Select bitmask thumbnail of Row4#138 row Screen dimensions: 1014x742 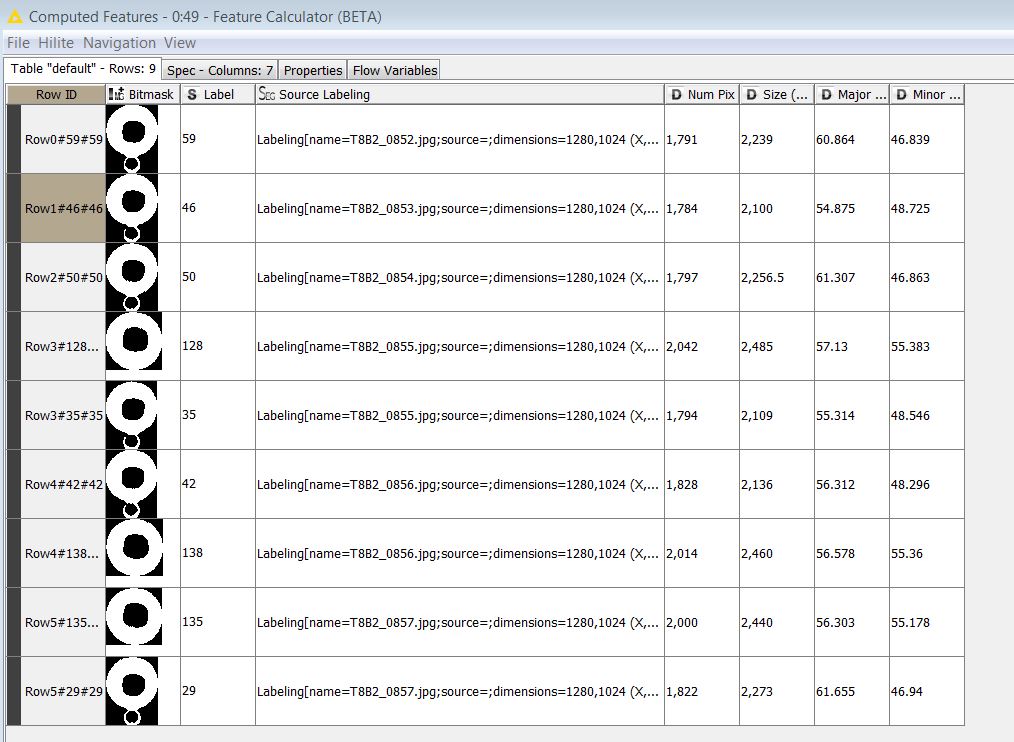135,547
